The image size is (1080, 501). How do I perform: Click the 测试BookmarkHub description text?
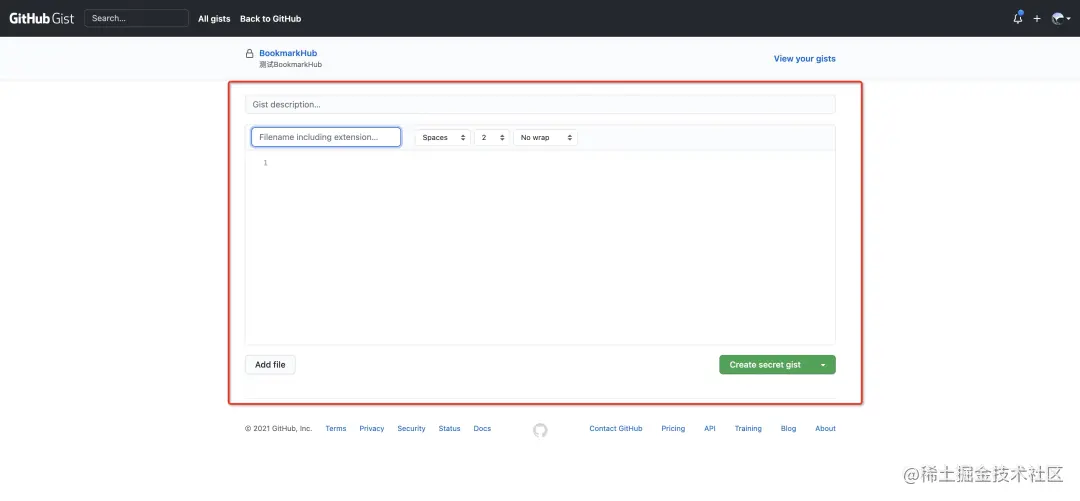(x=290, y=65)
